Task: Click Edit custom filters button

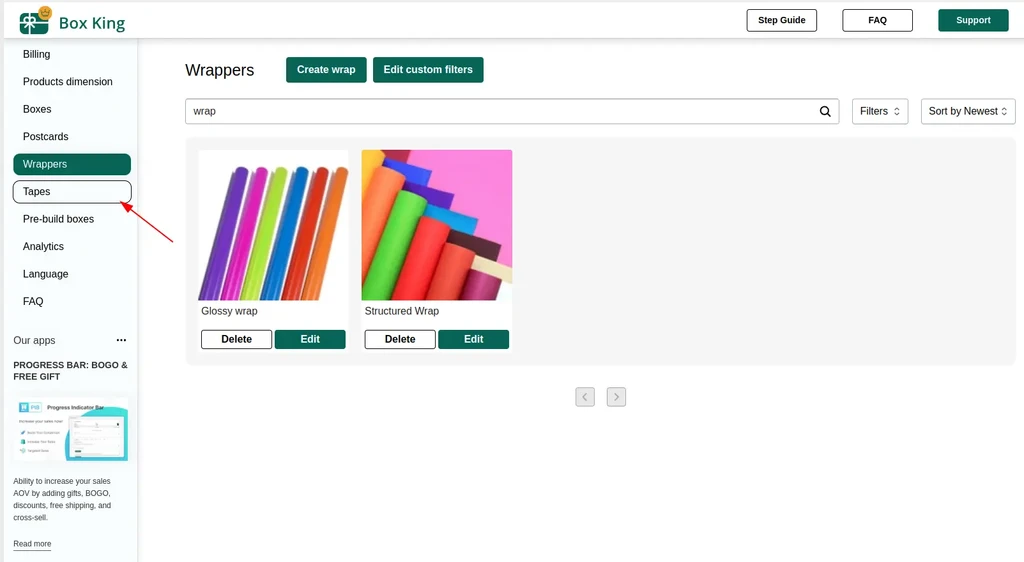Action: point(428,70)
